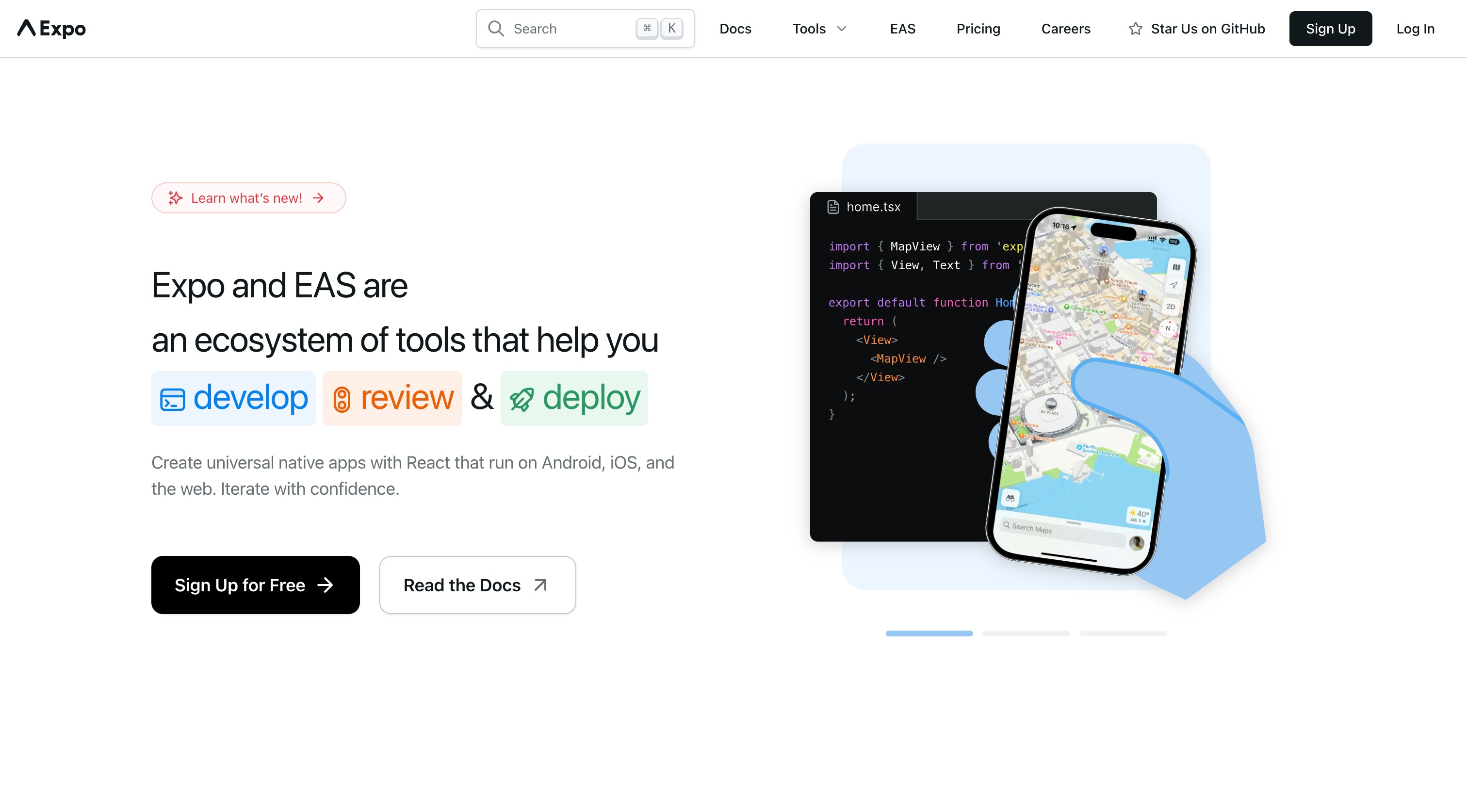The image size is (1467, 812).
Task: Click the '<MapView />' code line
Action: coord(908,358)
